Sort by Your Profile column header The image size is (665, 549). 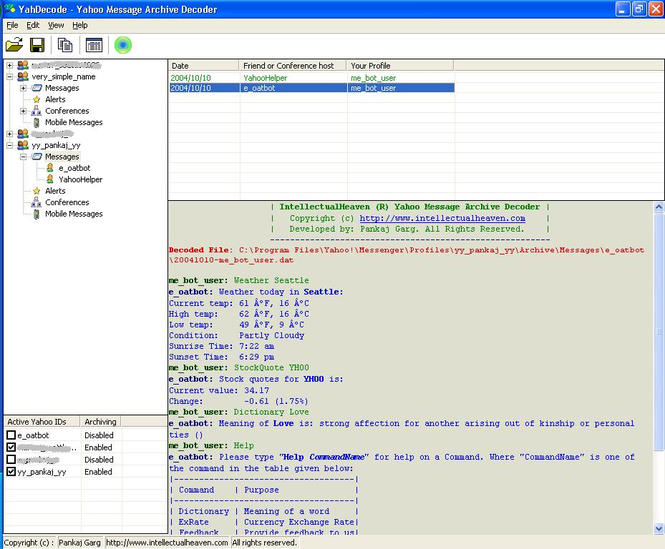click(400, 66)
